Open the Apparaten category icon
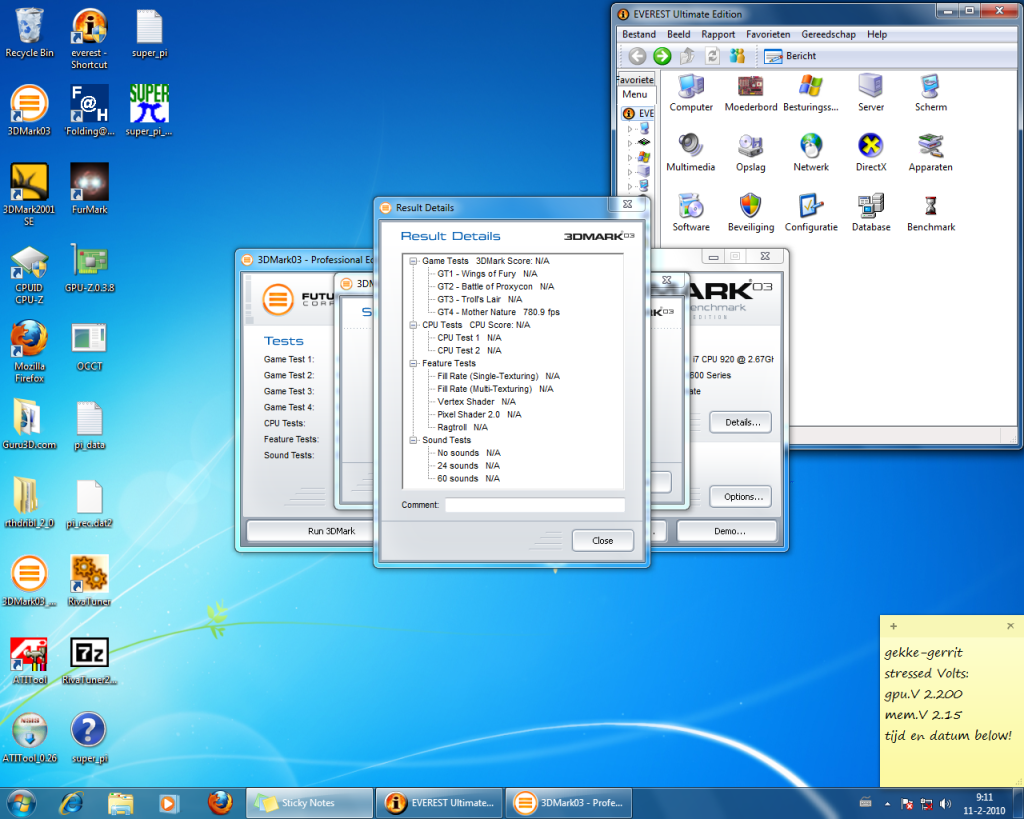The width and height of the screenshot is (1024, 819). point(931,153)
